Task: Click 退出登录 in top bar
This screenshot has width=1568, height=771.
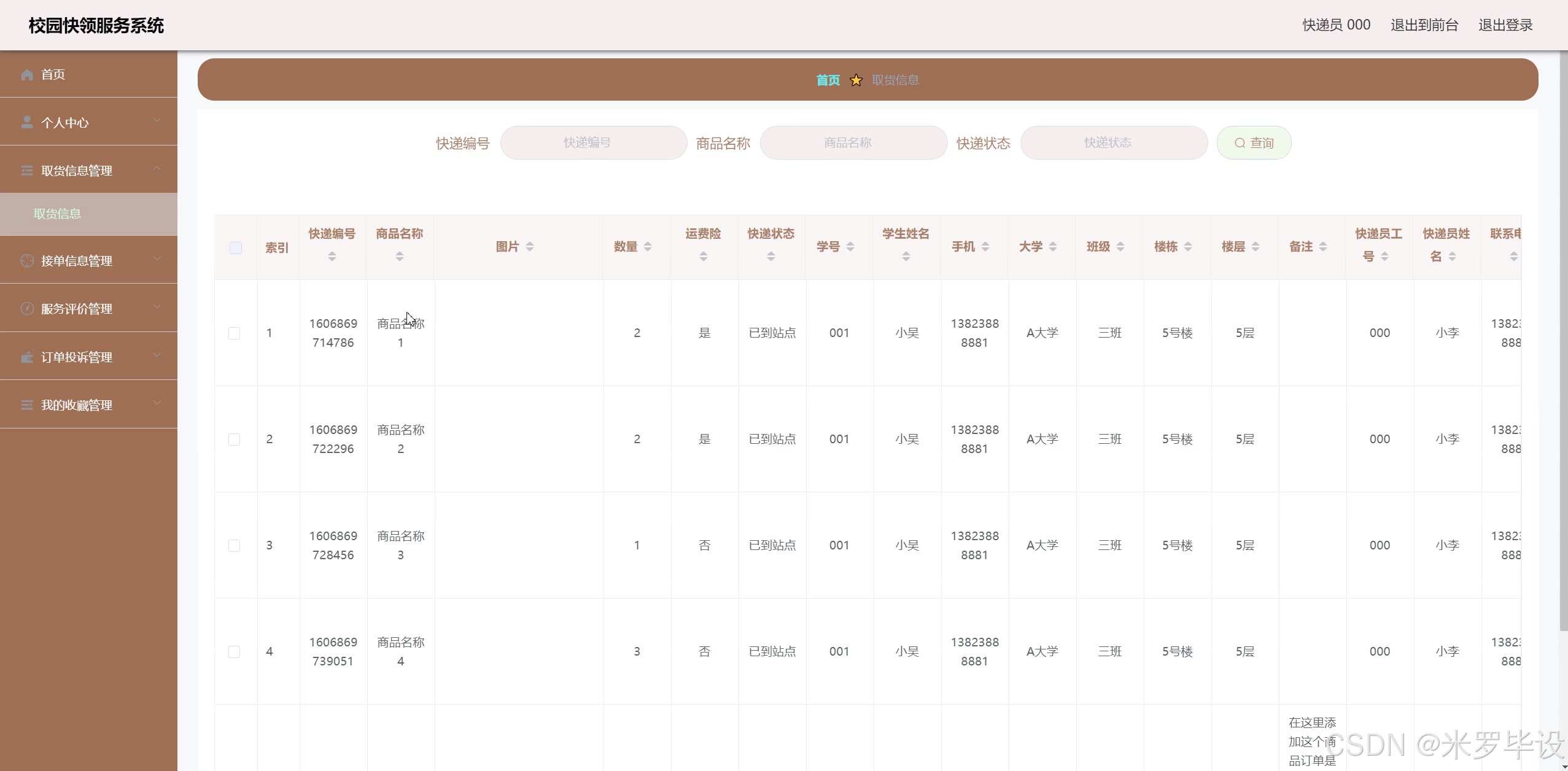Action: point(1505,25)
